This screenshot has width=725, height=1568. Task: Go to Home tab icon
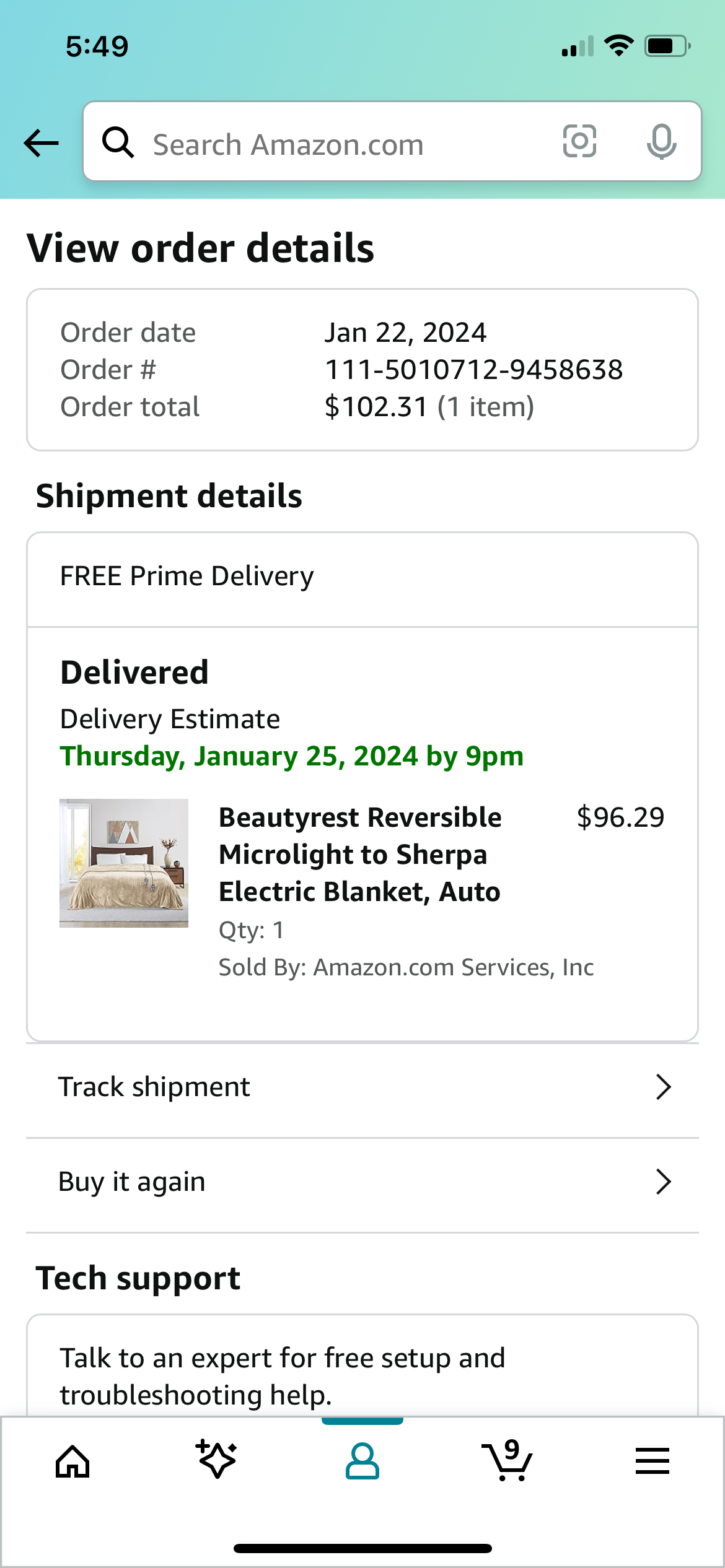click(72, 1461)
